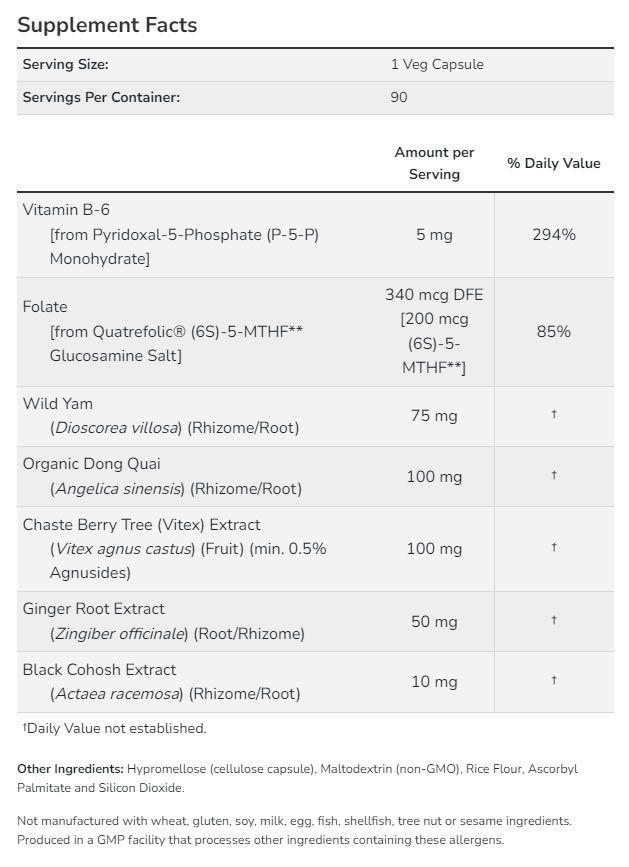This screenshot has height=867, width=629.
Task: Select the Other Ingredients bold label
Action: tap(70, 769)
